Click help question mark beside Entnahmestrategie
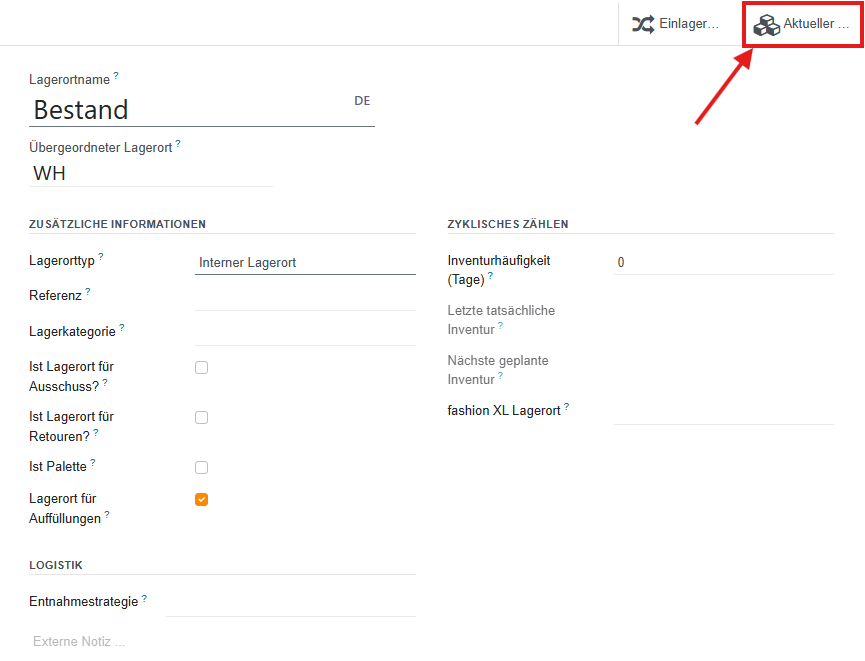 pos(144,599)
